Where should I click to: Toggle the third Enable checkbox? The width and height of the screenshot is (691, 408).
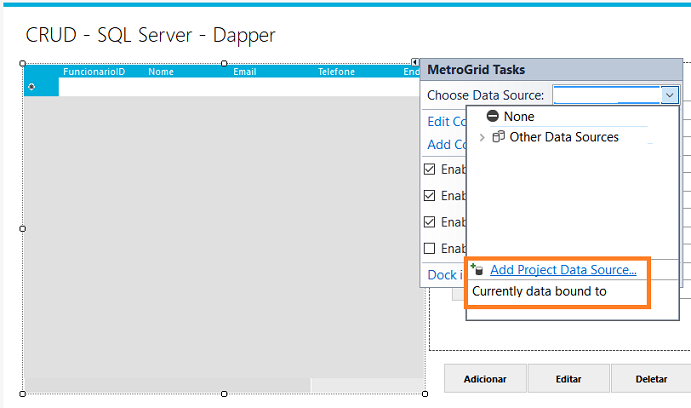[429, 222]
